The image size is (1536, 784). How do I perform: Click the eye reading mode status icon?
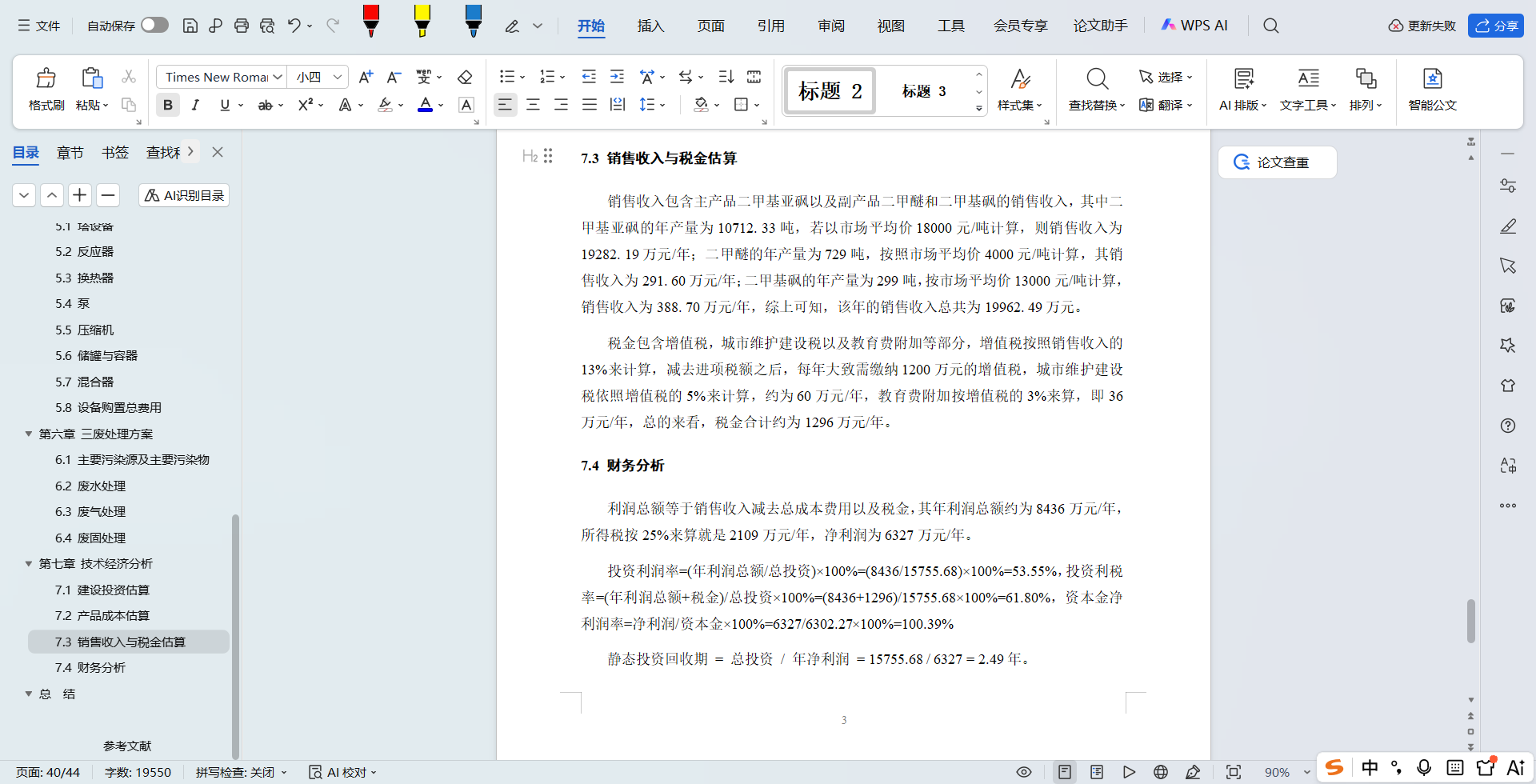pos(1023,772)
